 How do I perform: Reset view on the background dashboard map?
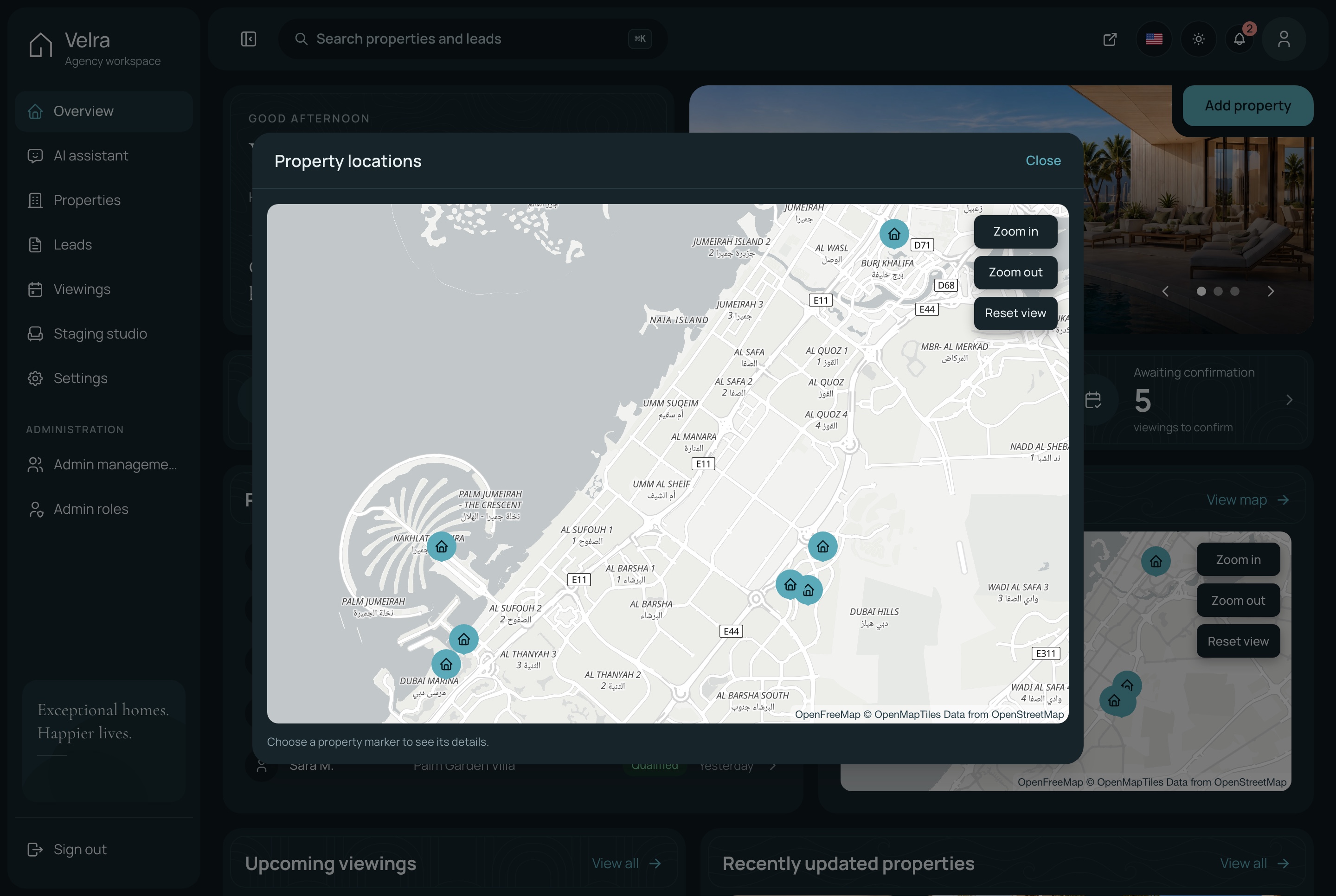[x=1238, y=641]
